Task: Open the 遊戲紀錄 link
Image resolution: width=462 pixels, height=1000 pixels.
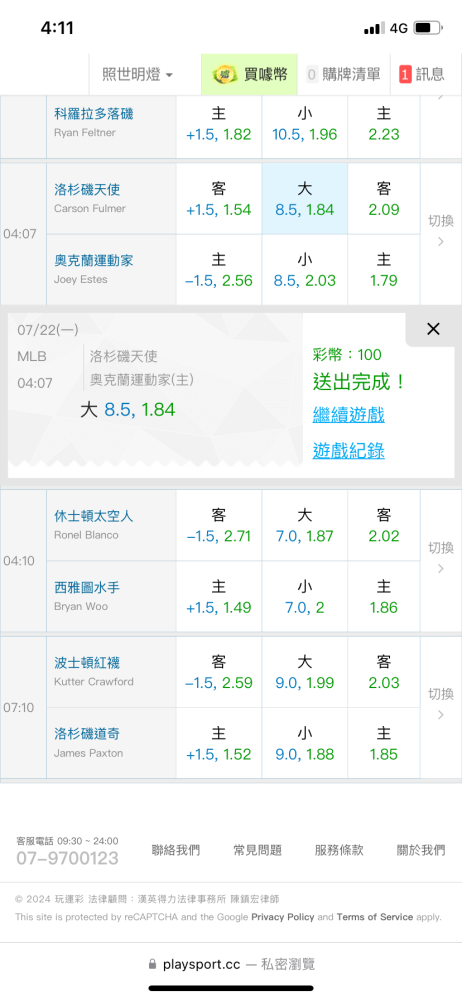Action: (348, 451)
